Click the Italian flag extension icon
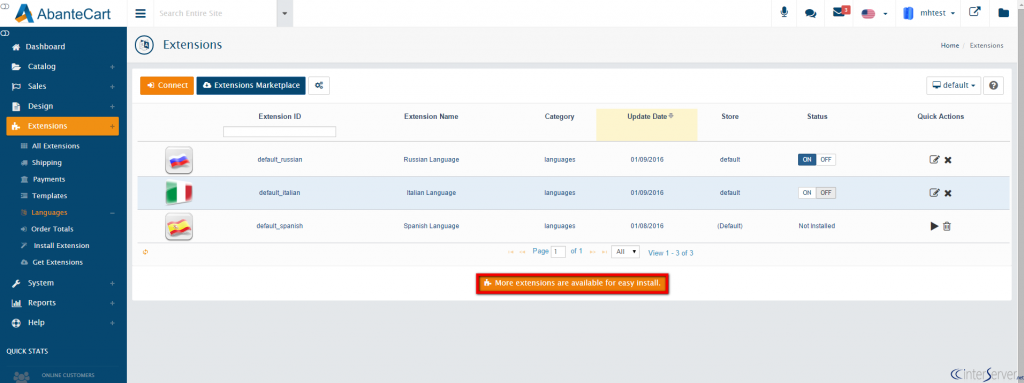 (179, 193)
